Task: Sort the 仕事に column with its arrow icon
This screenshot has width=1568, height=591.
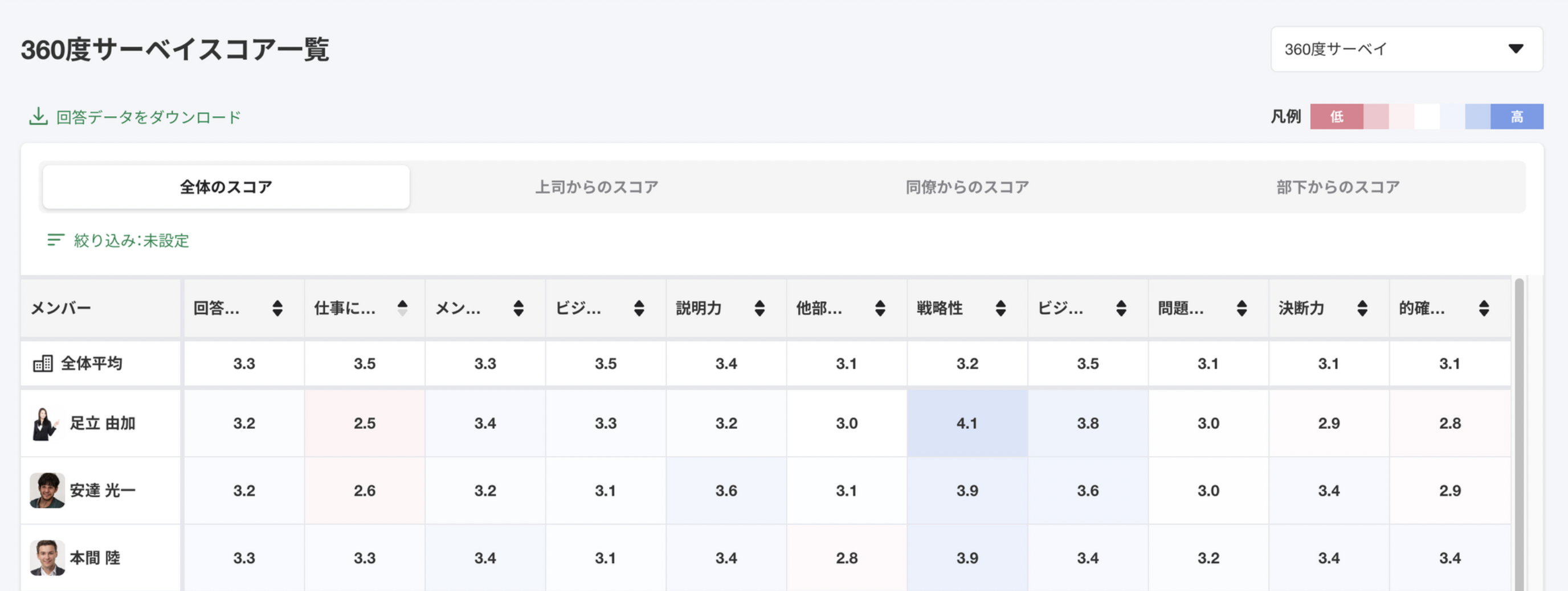Action: (x=402, y=308)
